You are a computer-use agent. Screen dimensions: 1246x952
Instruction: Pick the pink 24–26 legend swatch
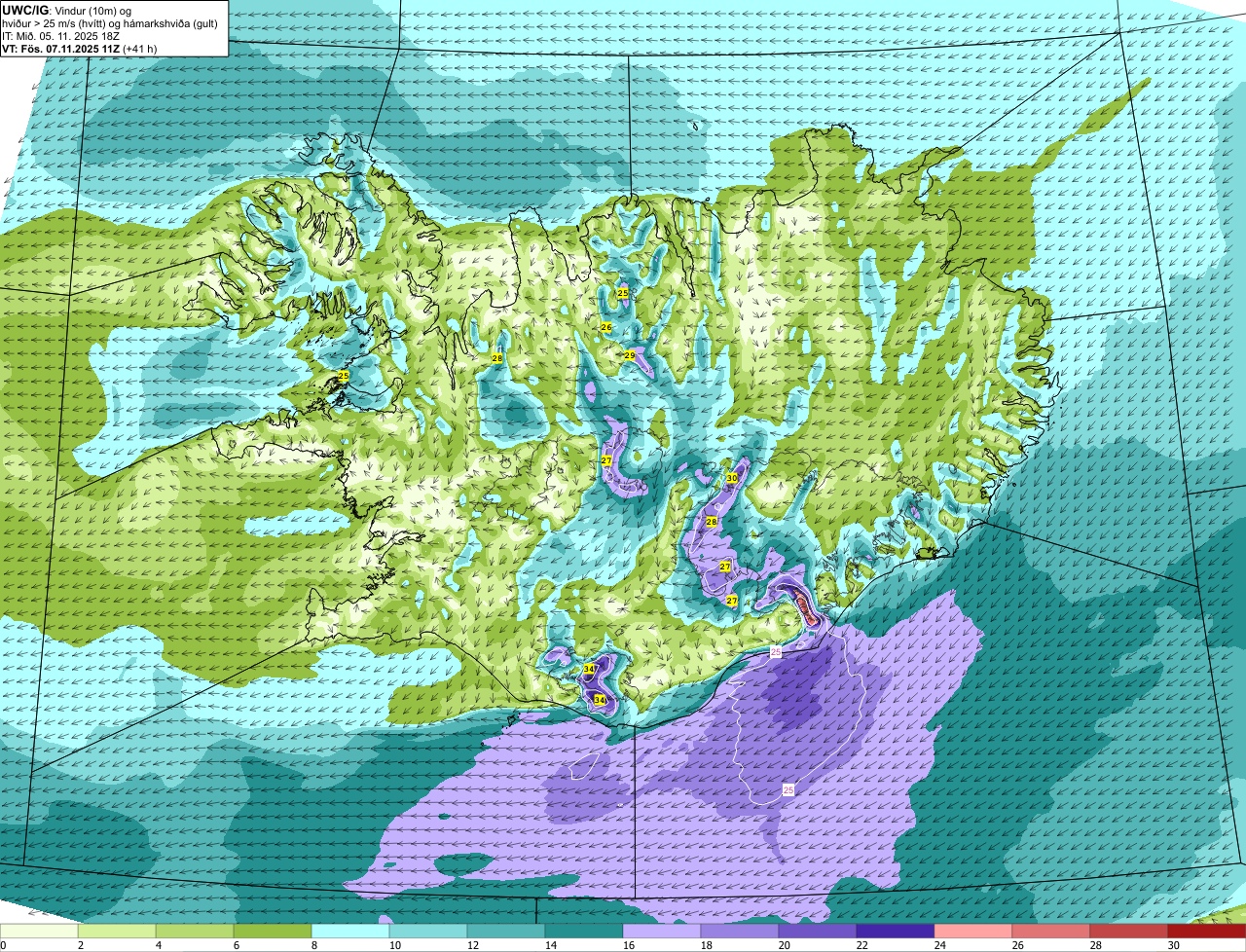[973, 932]
